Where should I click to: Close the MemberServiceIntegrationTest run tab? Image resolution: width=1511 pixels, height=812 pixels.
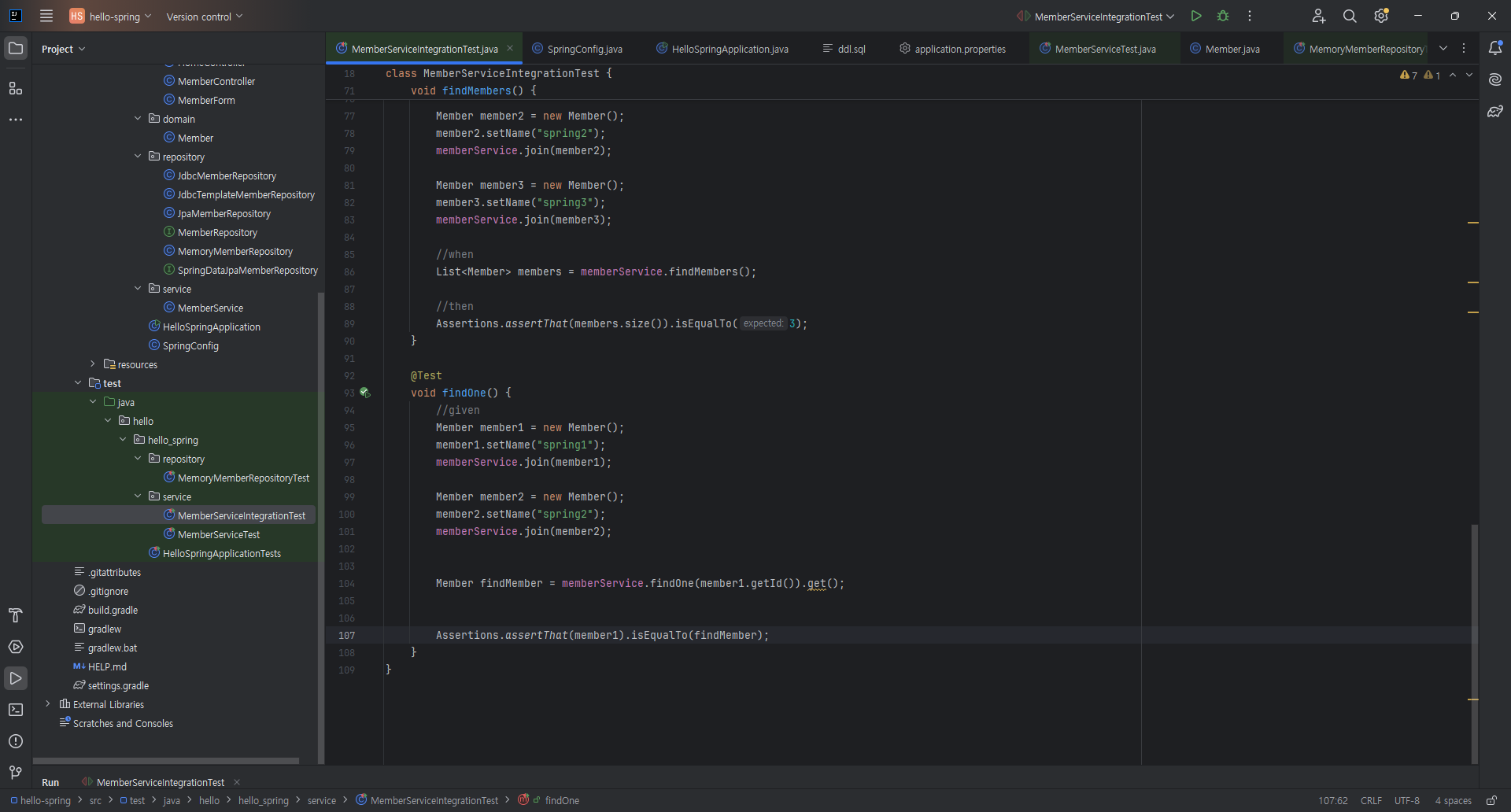tap(237, 782)
